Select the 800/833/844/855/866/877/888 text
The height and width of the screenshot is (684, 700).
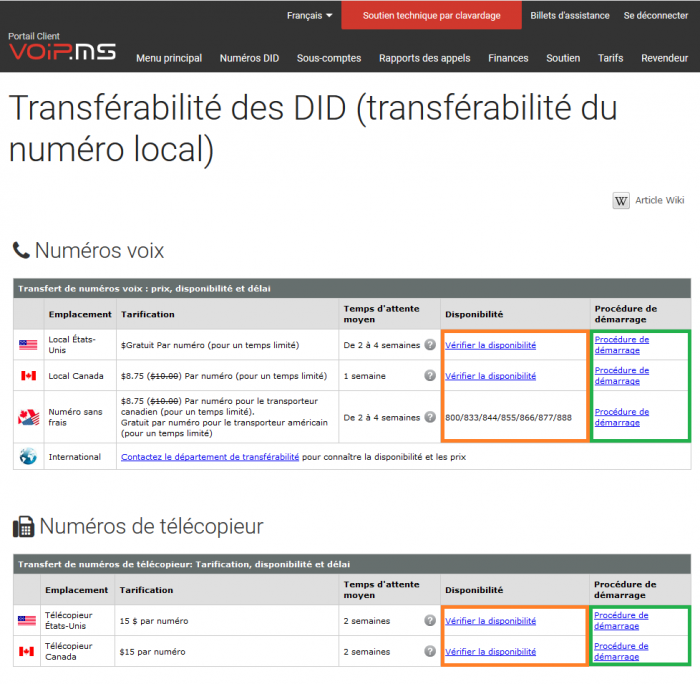pyautogui.click(x=508, y=417)
